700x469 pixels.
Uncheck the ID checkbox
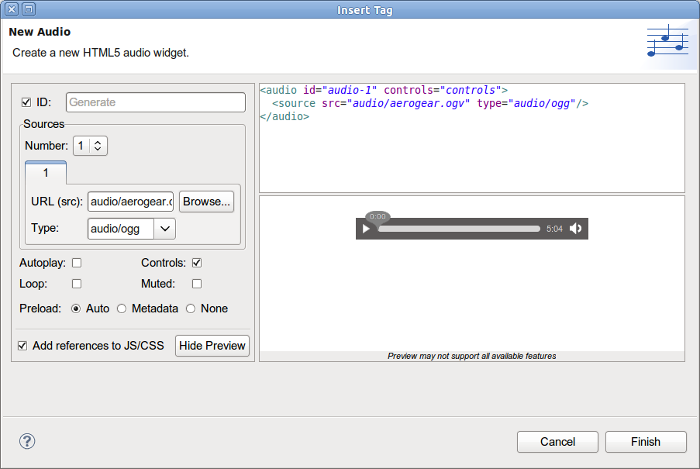point(26,102)
